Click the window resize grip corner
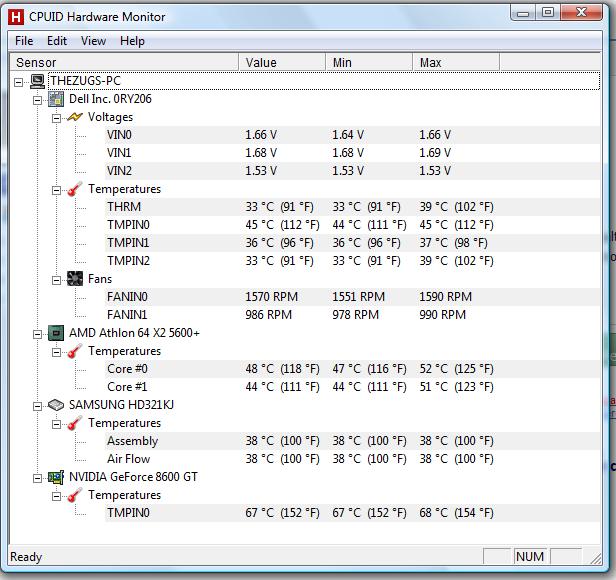Viewport: 616px width, 580px height. [x=596, y=558]
